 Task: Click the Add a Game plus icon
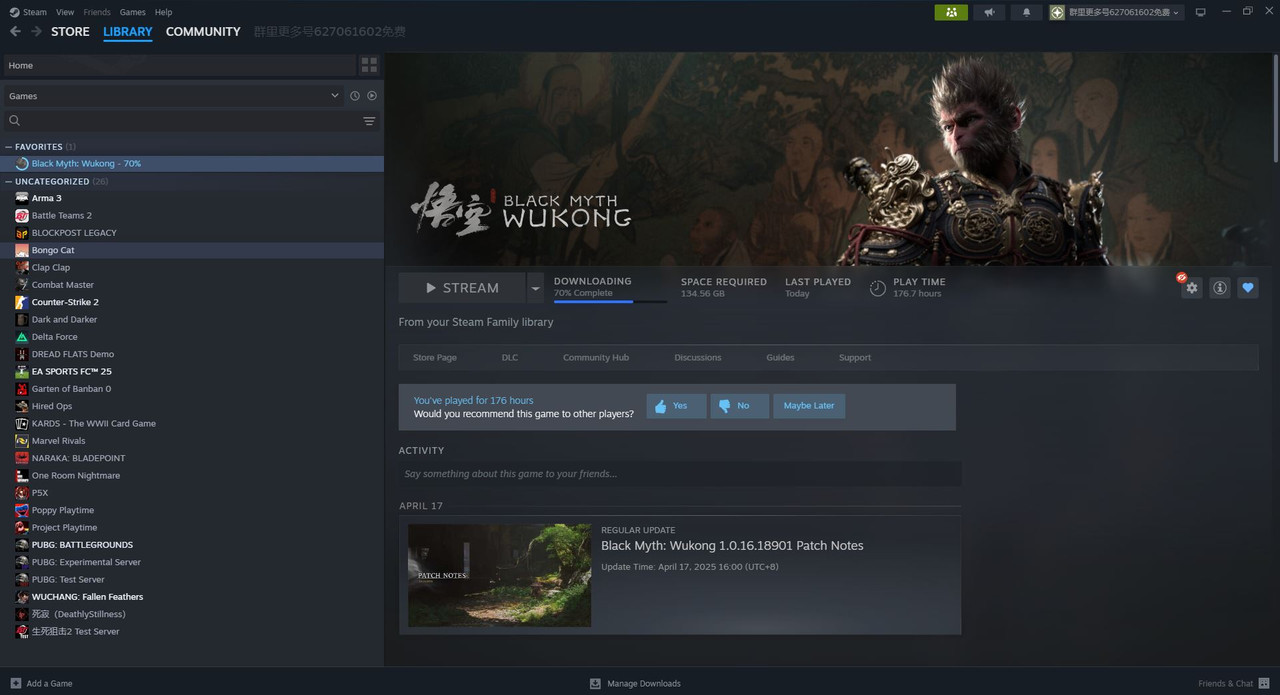[15, 683]
